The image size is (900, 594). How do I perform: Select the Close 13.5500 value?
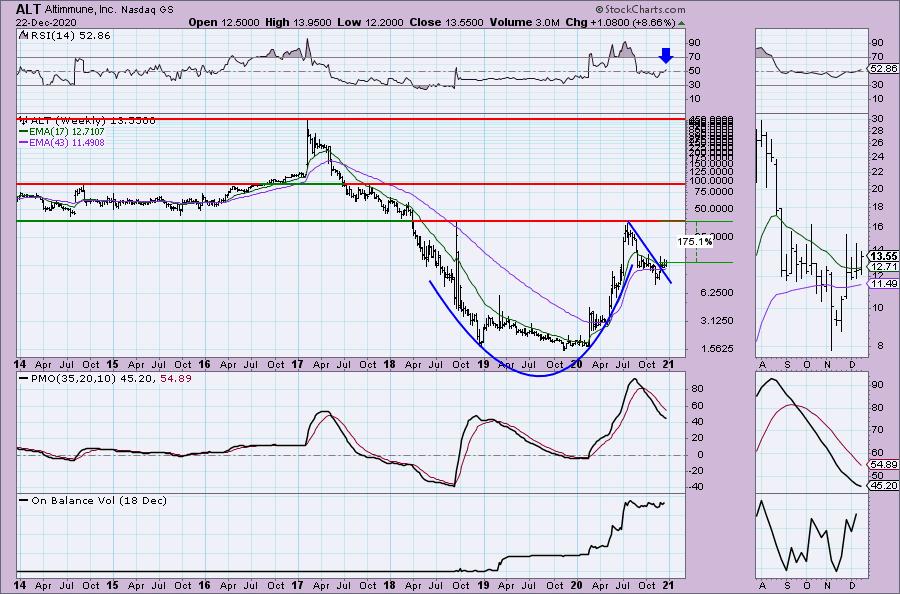point(447,22)
